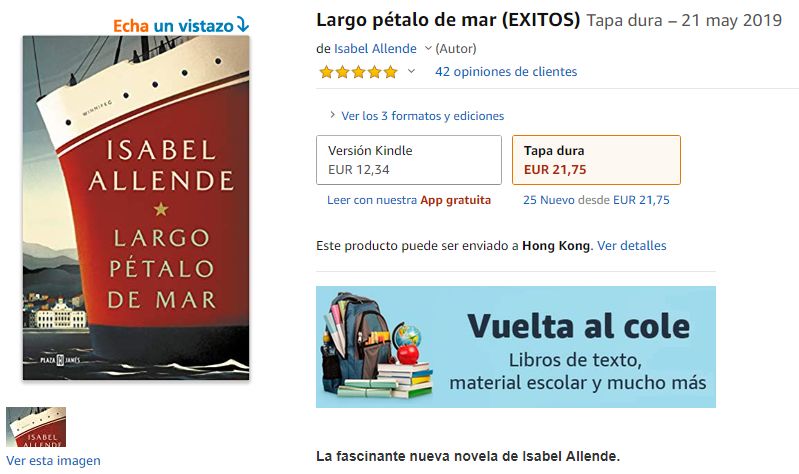Open the 42 opiniones de clientes link

pyautogui.click(x=506, y=72)
